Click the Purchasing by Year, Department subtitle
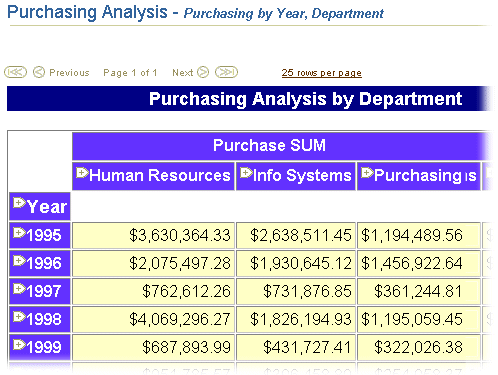The height and width of the screenshot is (375, 498). (284, 14)
